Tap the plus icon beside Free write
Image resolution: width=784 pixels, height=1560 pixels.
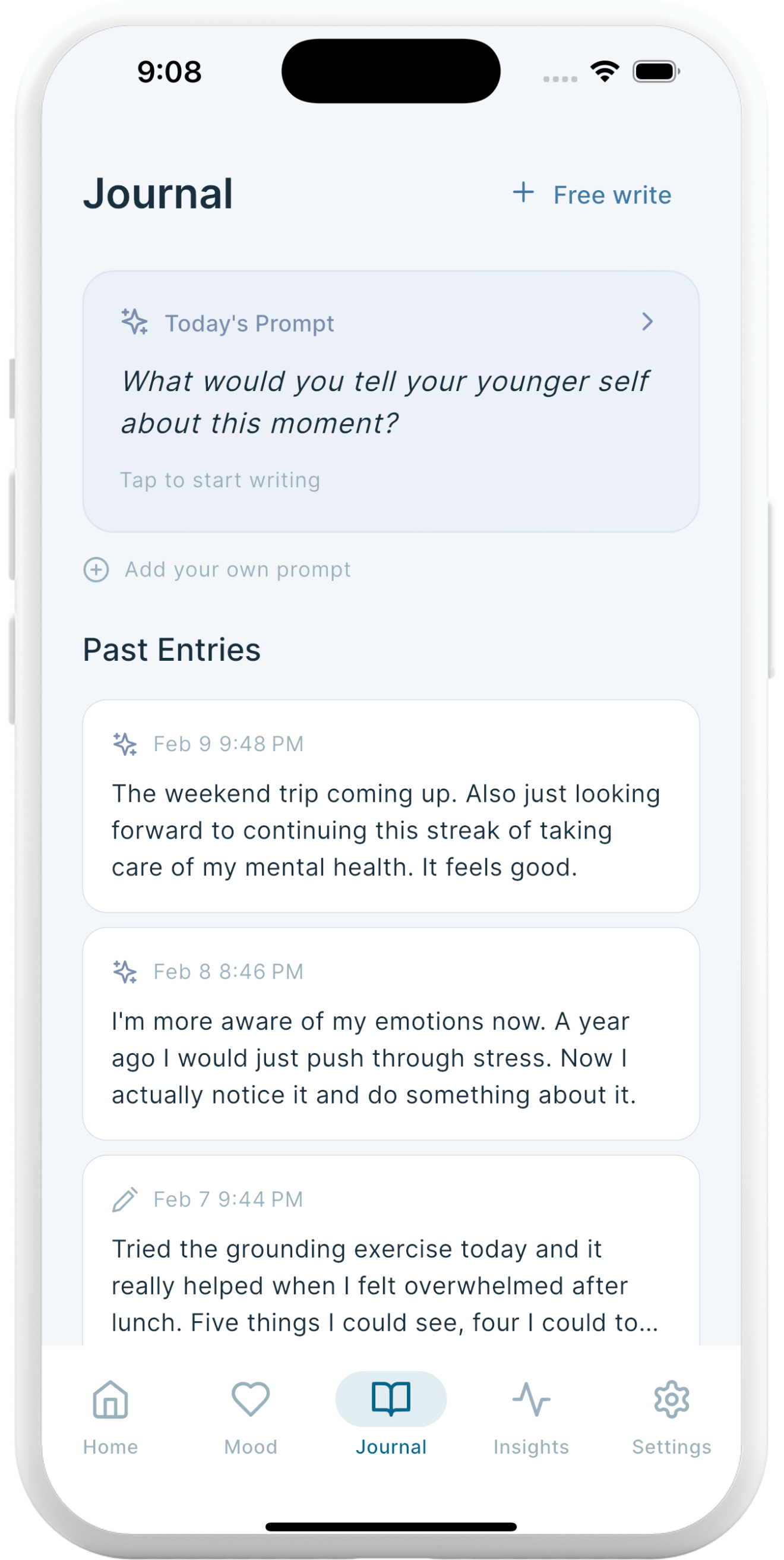click(523, 193)
